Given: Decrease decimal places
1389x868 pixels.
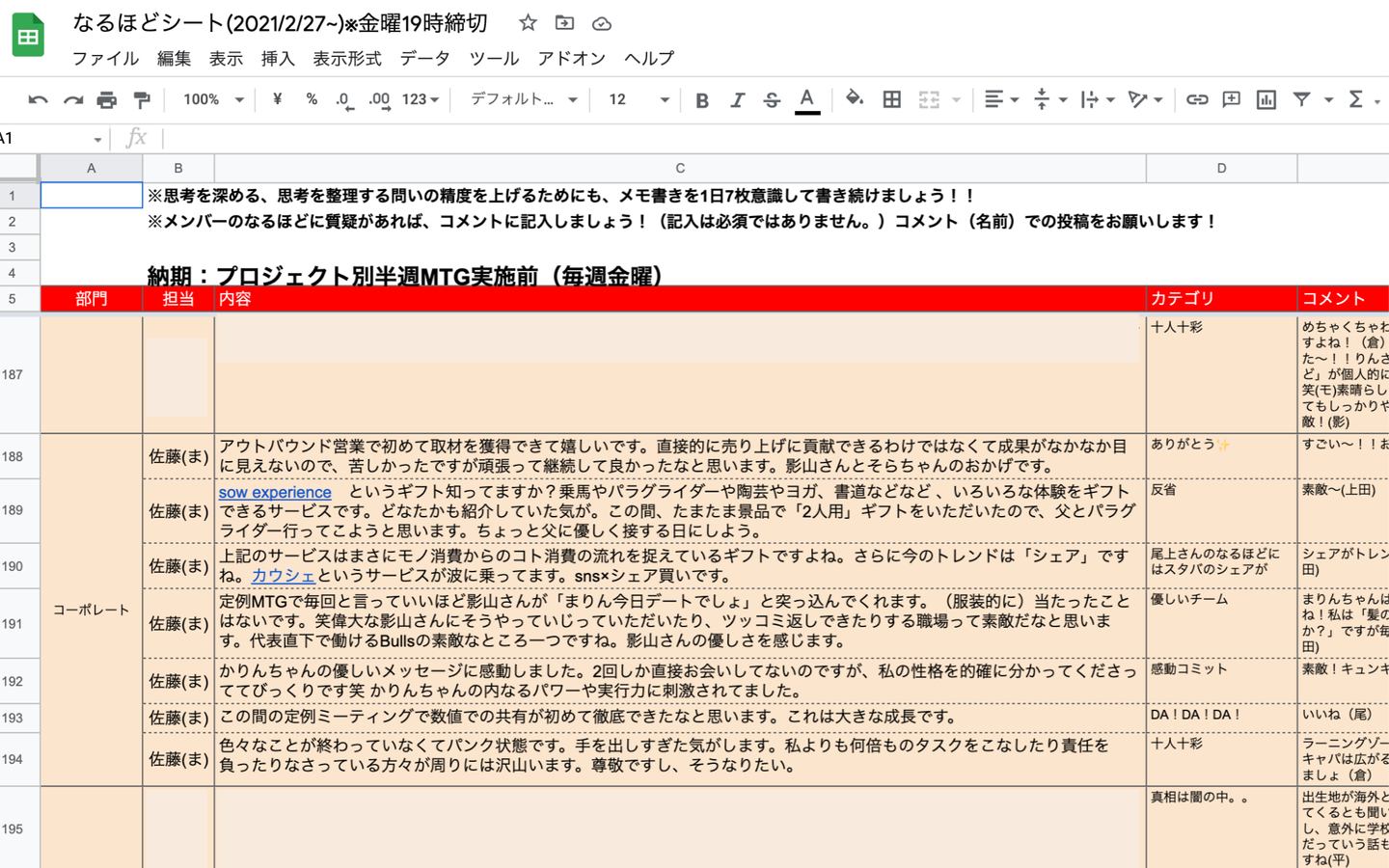Looking at the screenshot, I should click(x=344, y=99).
